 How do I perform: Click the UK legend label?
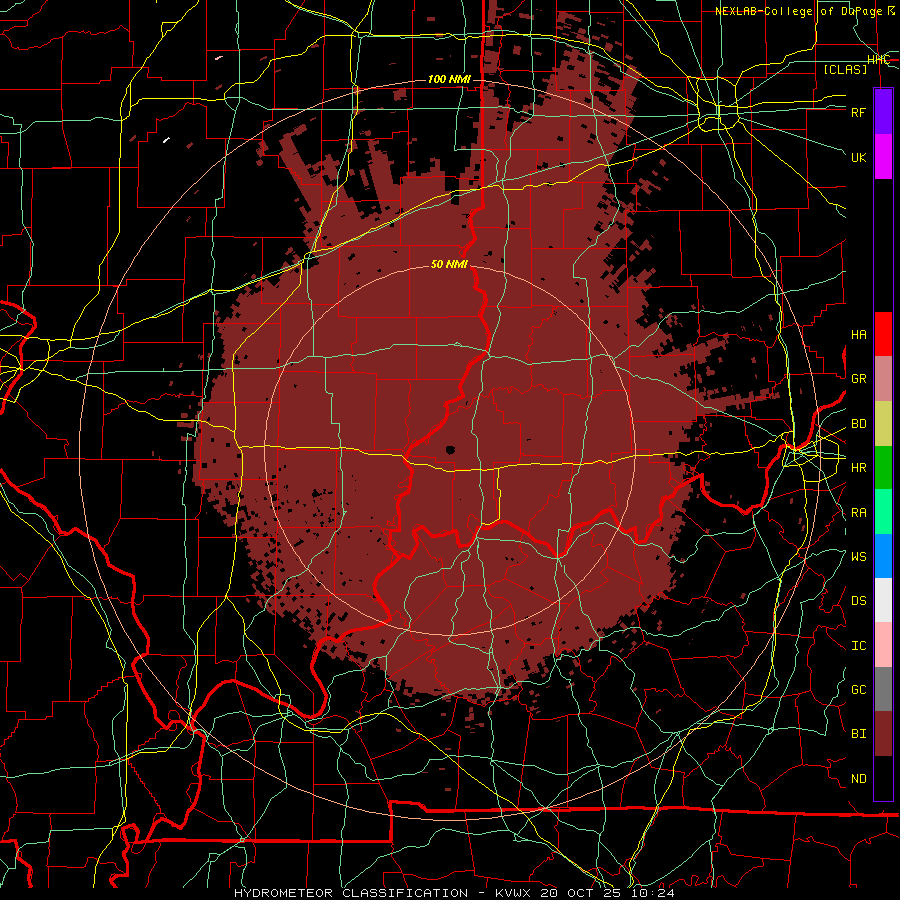point(859,157)
